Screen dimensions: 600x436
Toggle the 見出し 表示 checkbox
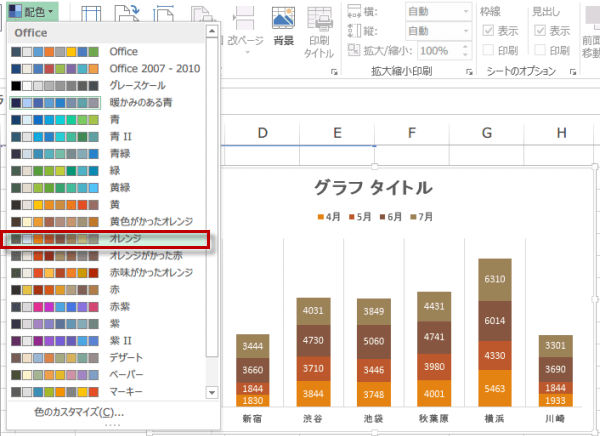(x=542, y=31)
